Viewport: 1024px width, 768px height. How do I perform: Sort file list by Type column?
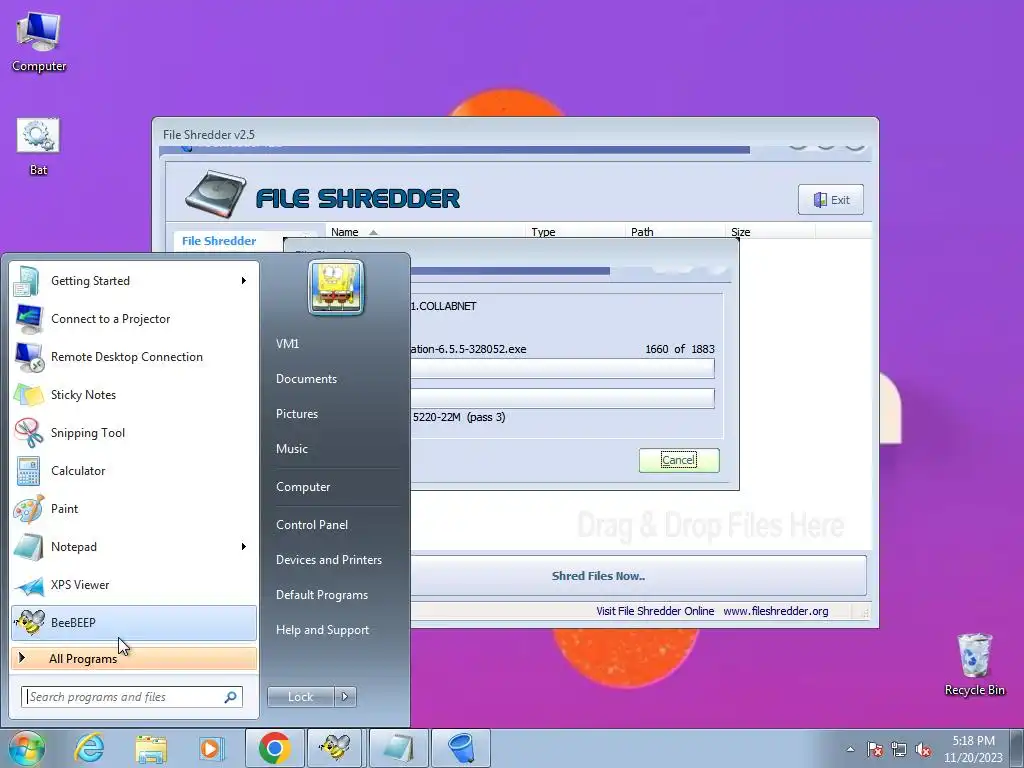[575, 232]
